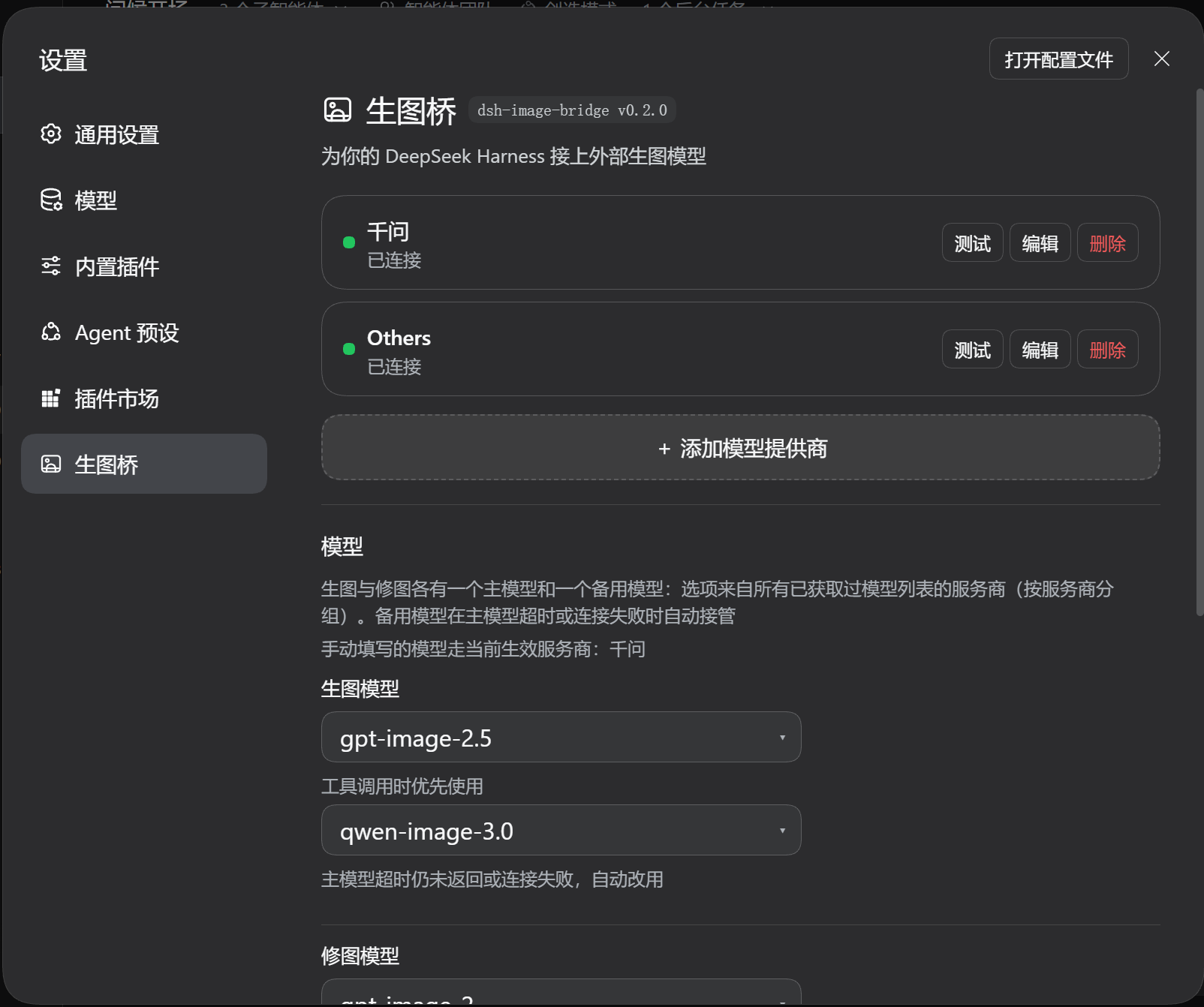Open the gpt-image-2.5 primary model dropdown

[x=561, y=738]
